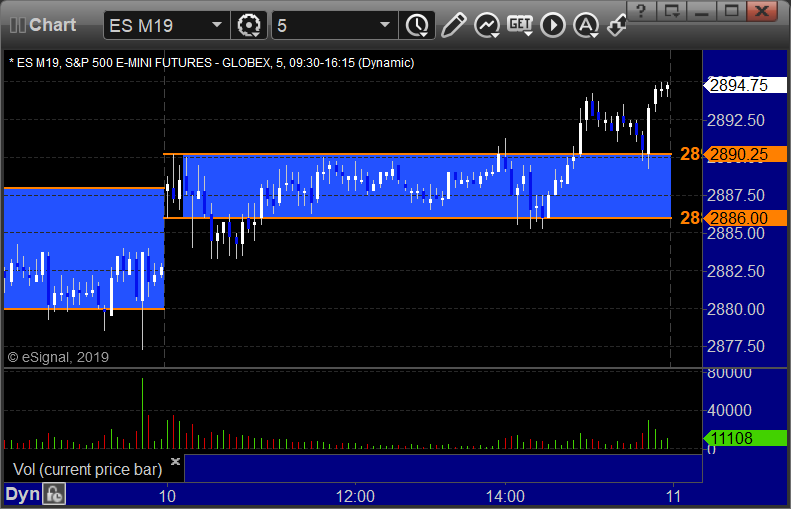Open the chart settings gear icon

pos(249,25)
